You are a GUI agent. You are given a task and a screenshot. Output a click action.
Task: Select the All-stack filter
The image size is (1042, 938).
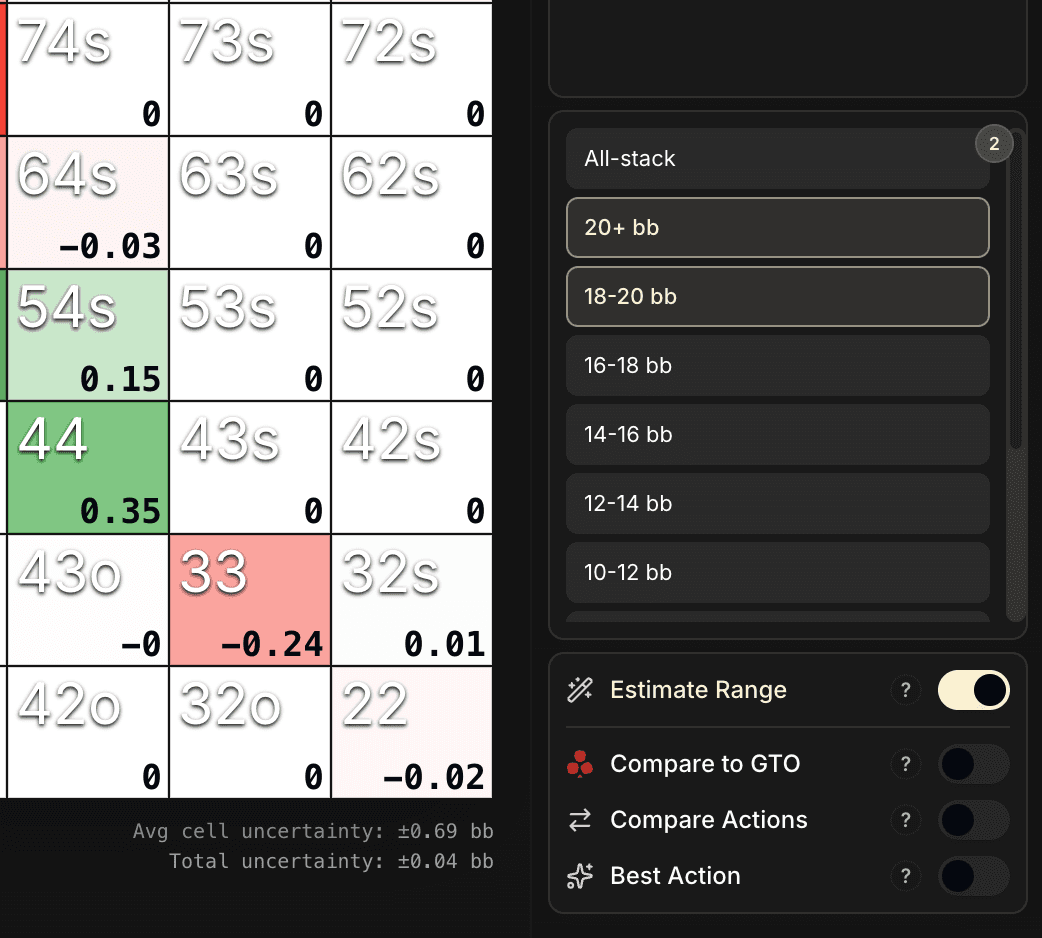(x=778, y=159)
